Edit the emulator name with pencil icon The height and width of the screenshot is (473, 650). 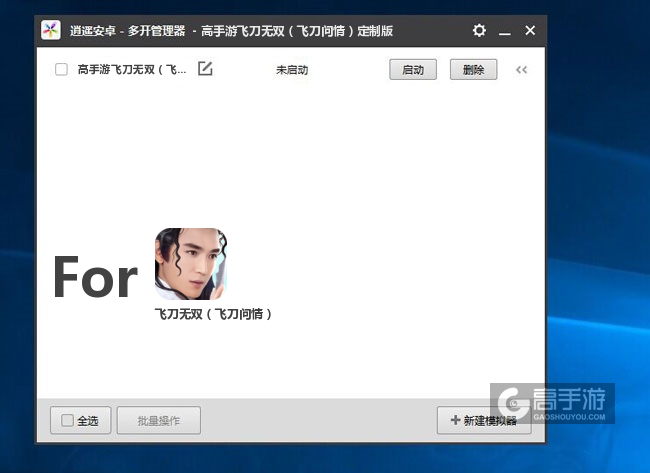pos(205,68)
